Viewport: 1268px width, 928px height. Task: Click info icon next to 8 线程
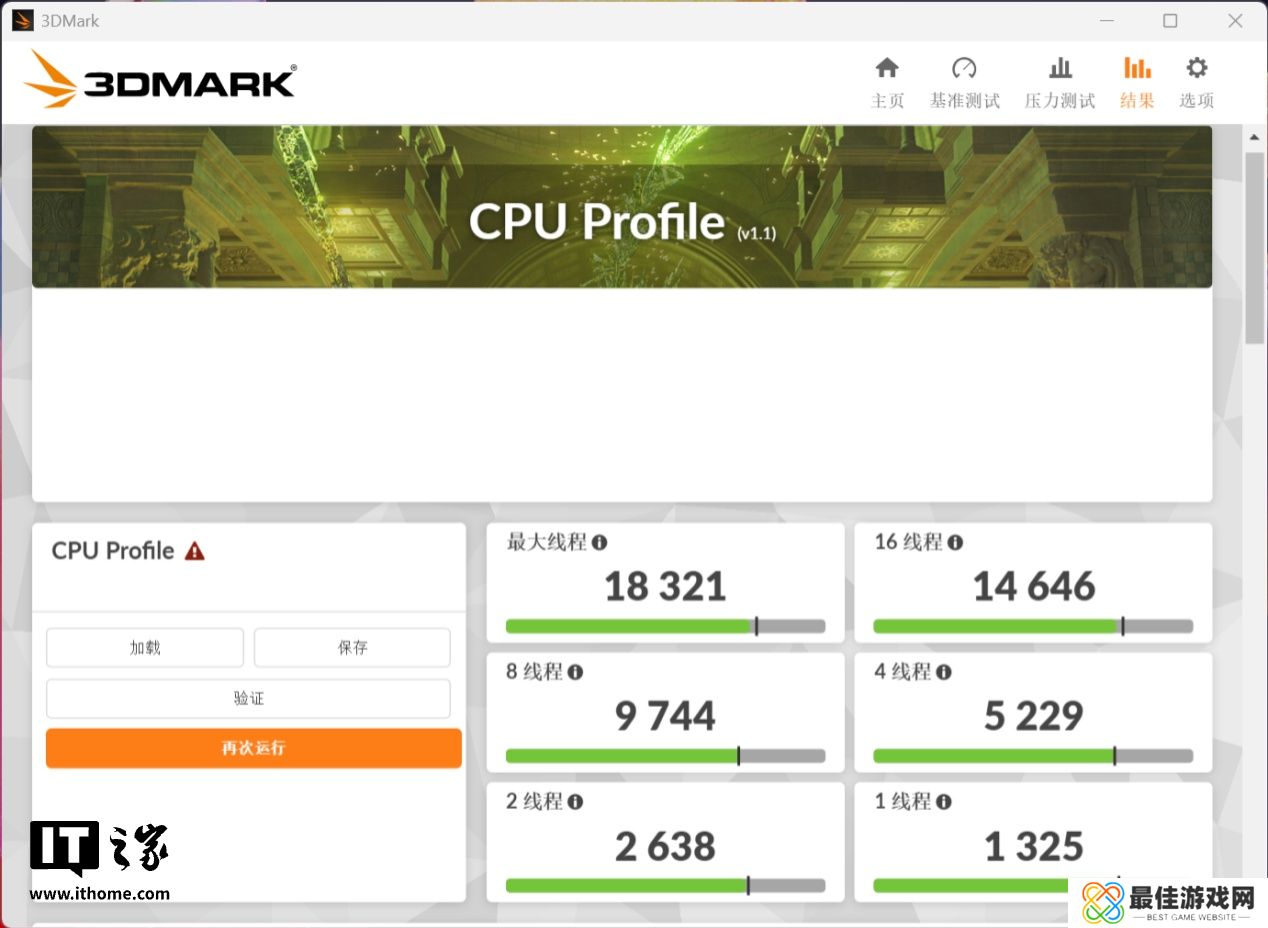575,672
